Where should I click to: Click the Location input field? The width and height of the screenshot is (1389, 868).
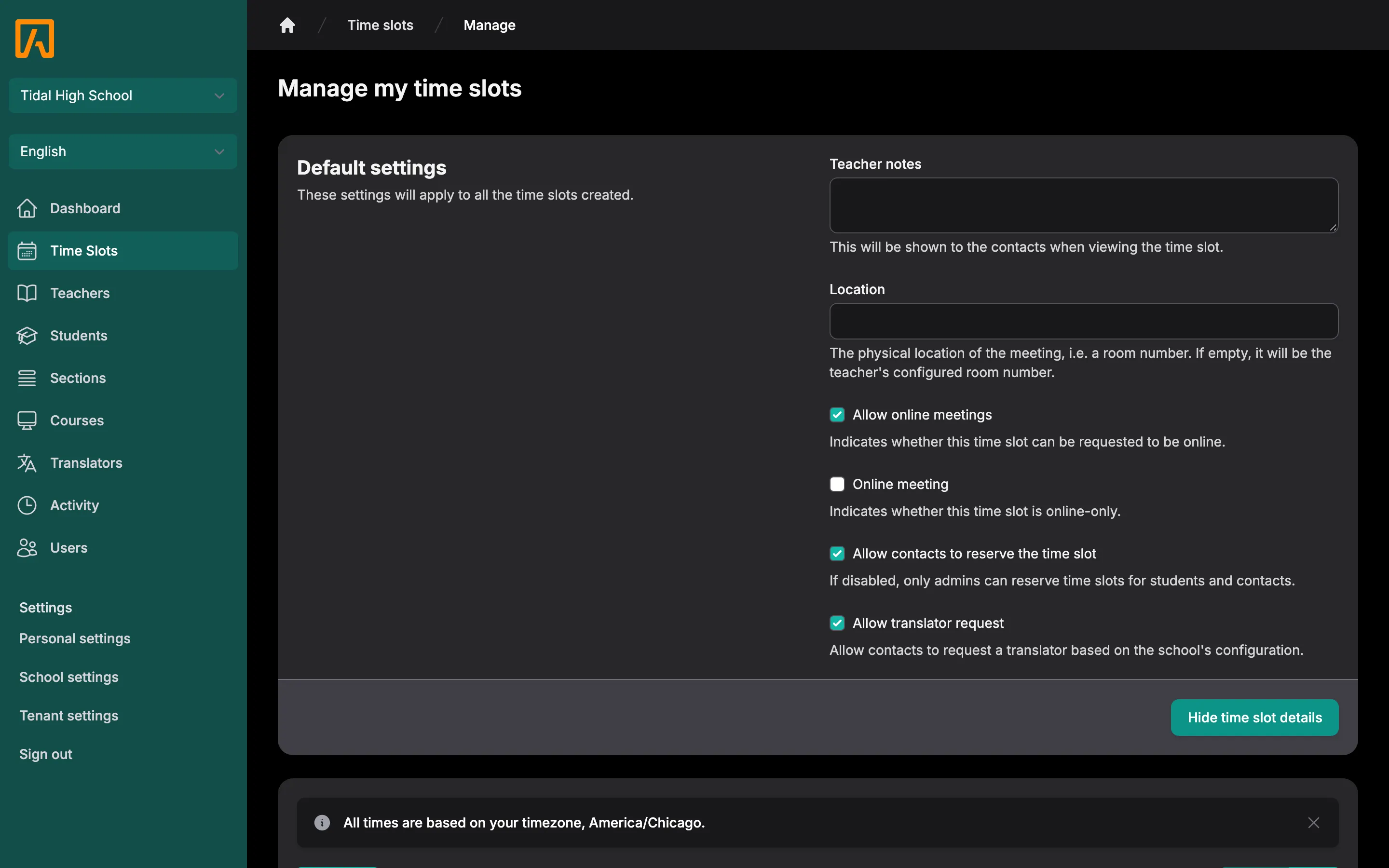click(1084, 321)
